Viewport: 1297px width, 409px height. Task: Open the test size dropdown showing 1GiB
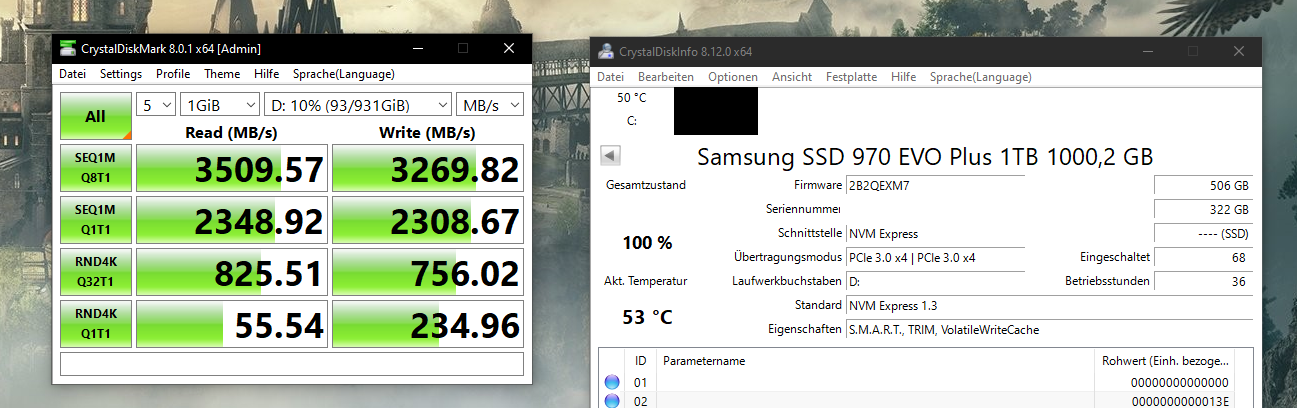pyautogui.click(x=219, y=105)
